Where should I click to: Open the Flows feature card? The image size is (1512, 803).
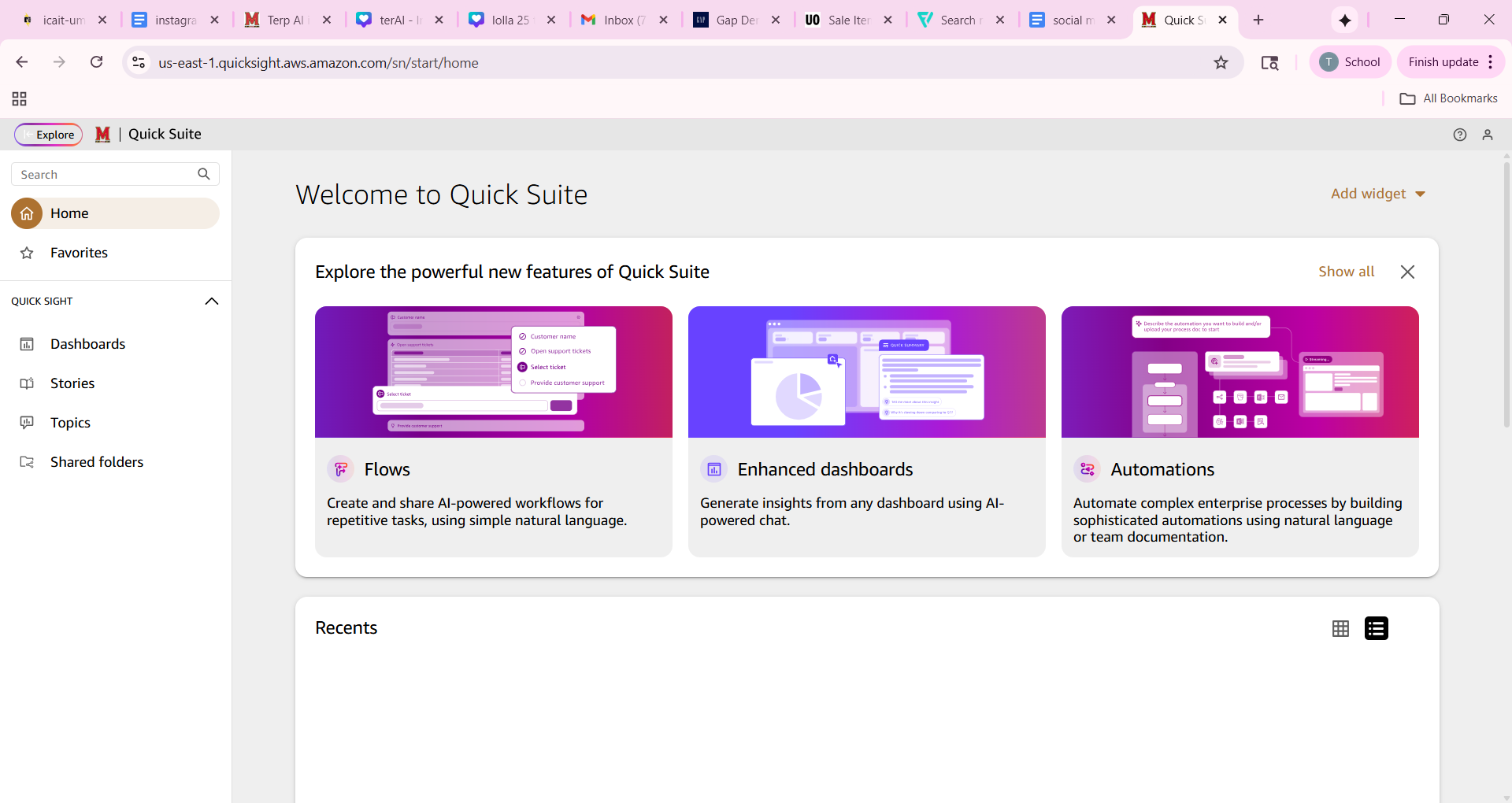pos(493,431)
